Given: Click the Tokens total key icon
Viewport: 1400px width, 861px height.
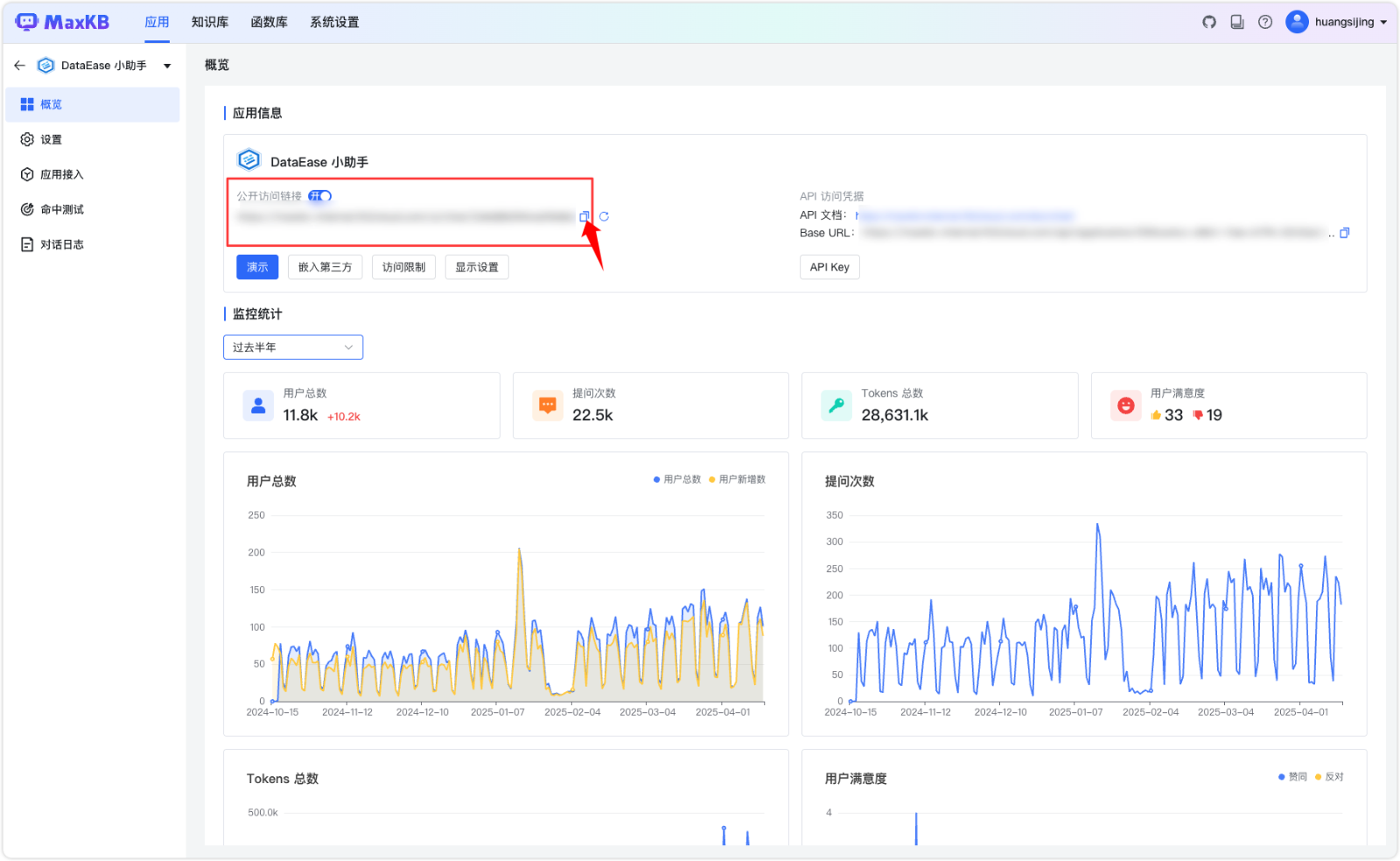Looking at the screenshot, I should coord(836,405).
